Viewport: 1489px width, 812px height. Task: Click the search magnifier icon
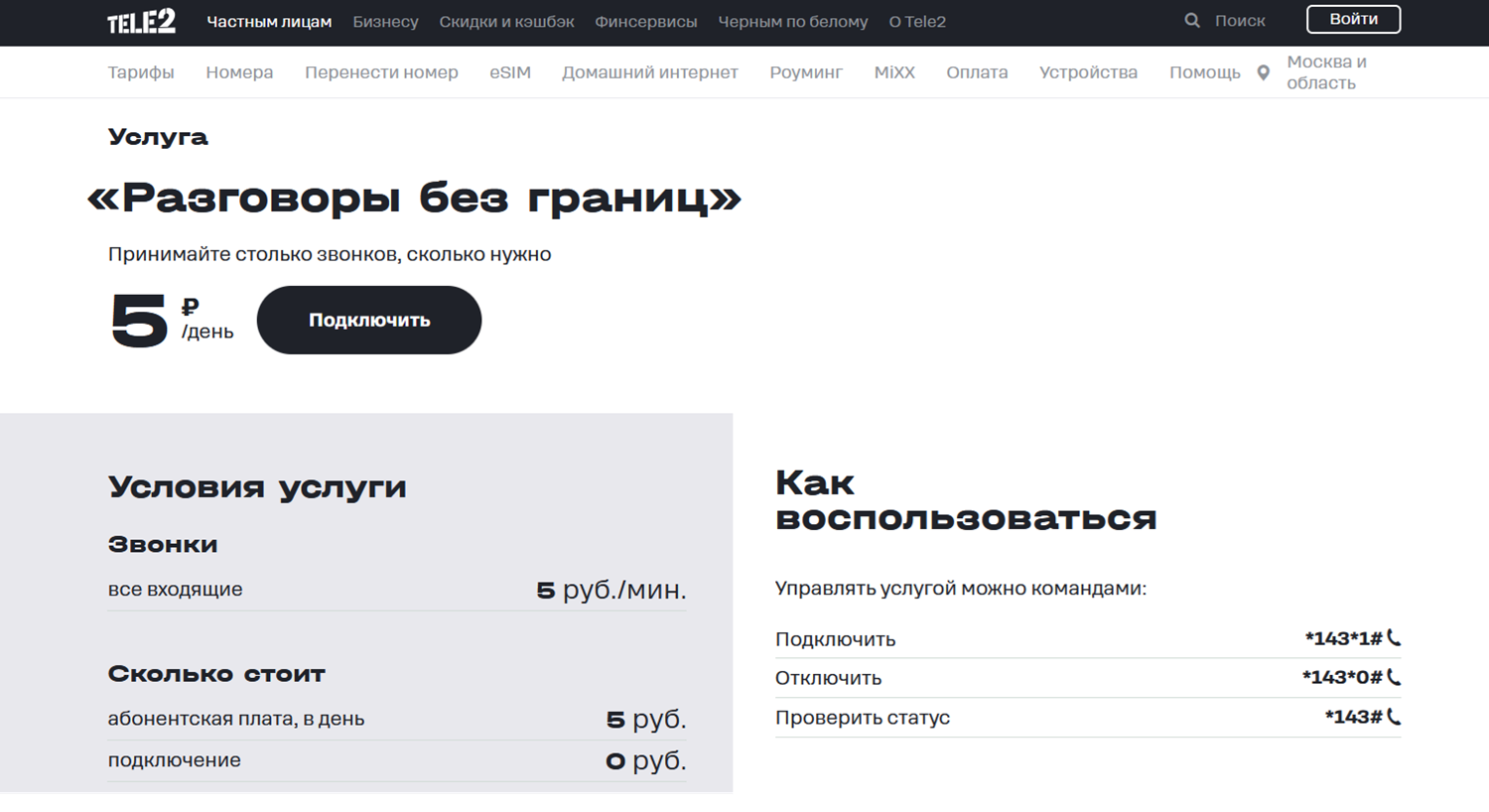point(1192,20)
